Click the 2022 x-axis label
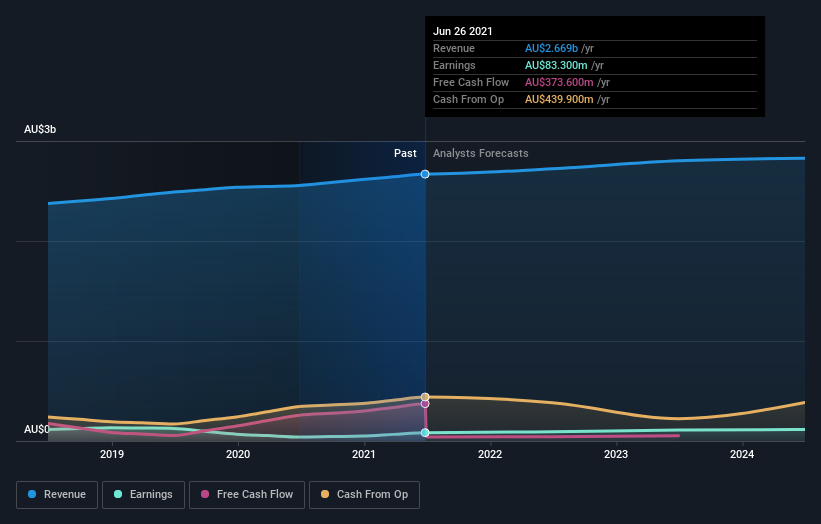Viewport: 821px width, 524px height. tap(490, 454)
